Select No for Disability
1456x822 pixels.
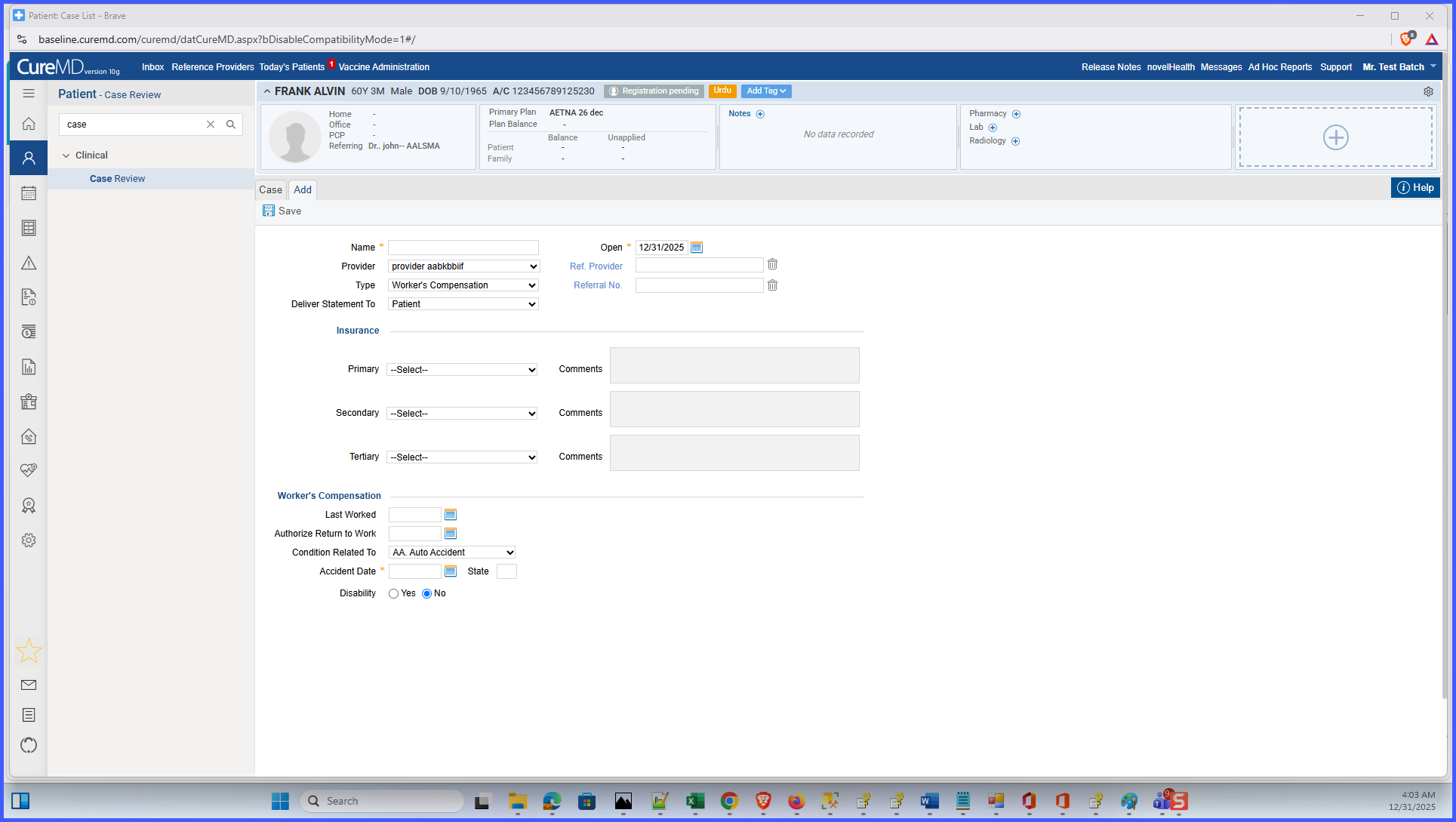click(x=426, y=593)
